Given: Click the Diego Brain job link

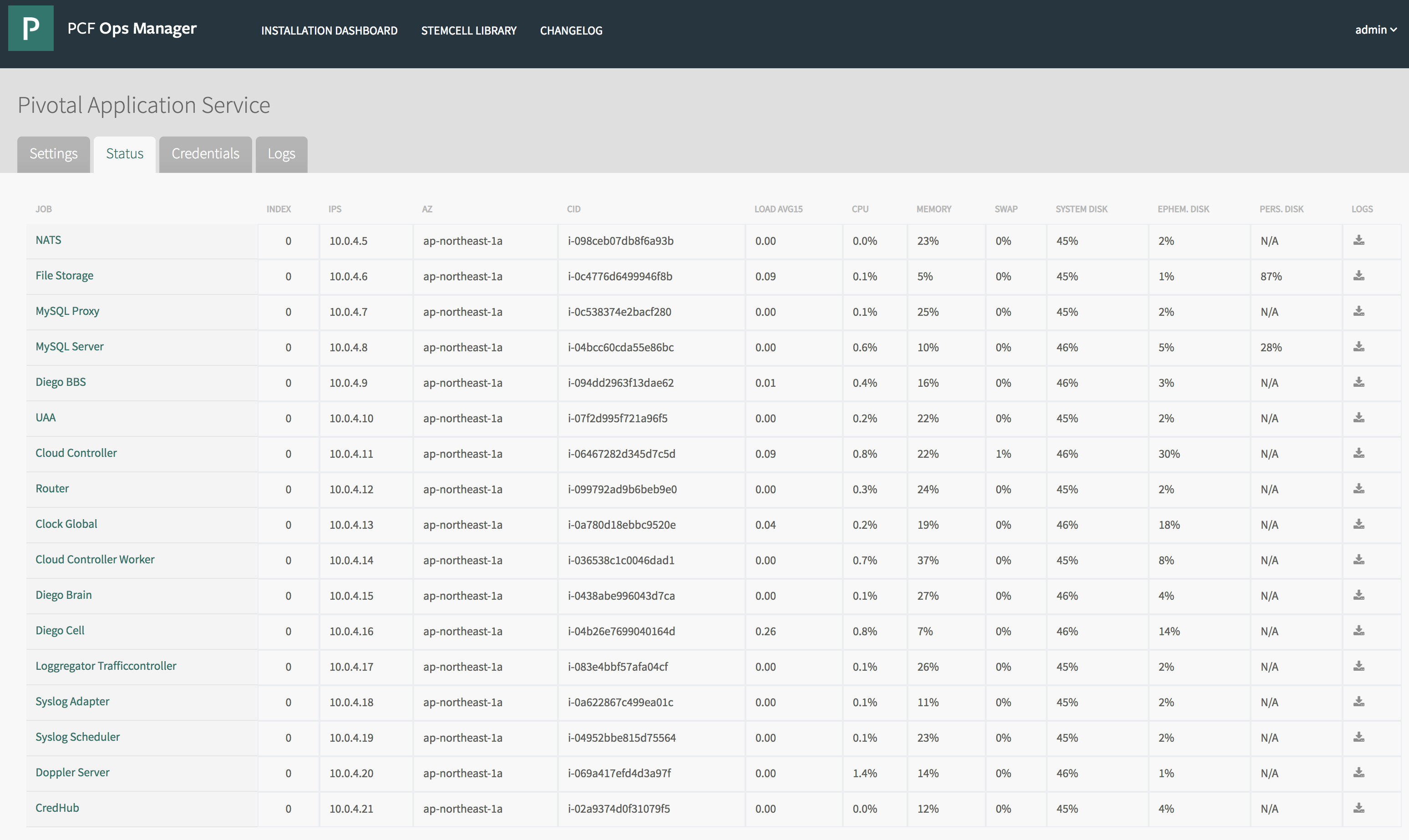Looking at the screenshot, I should (x=63, y=595).
